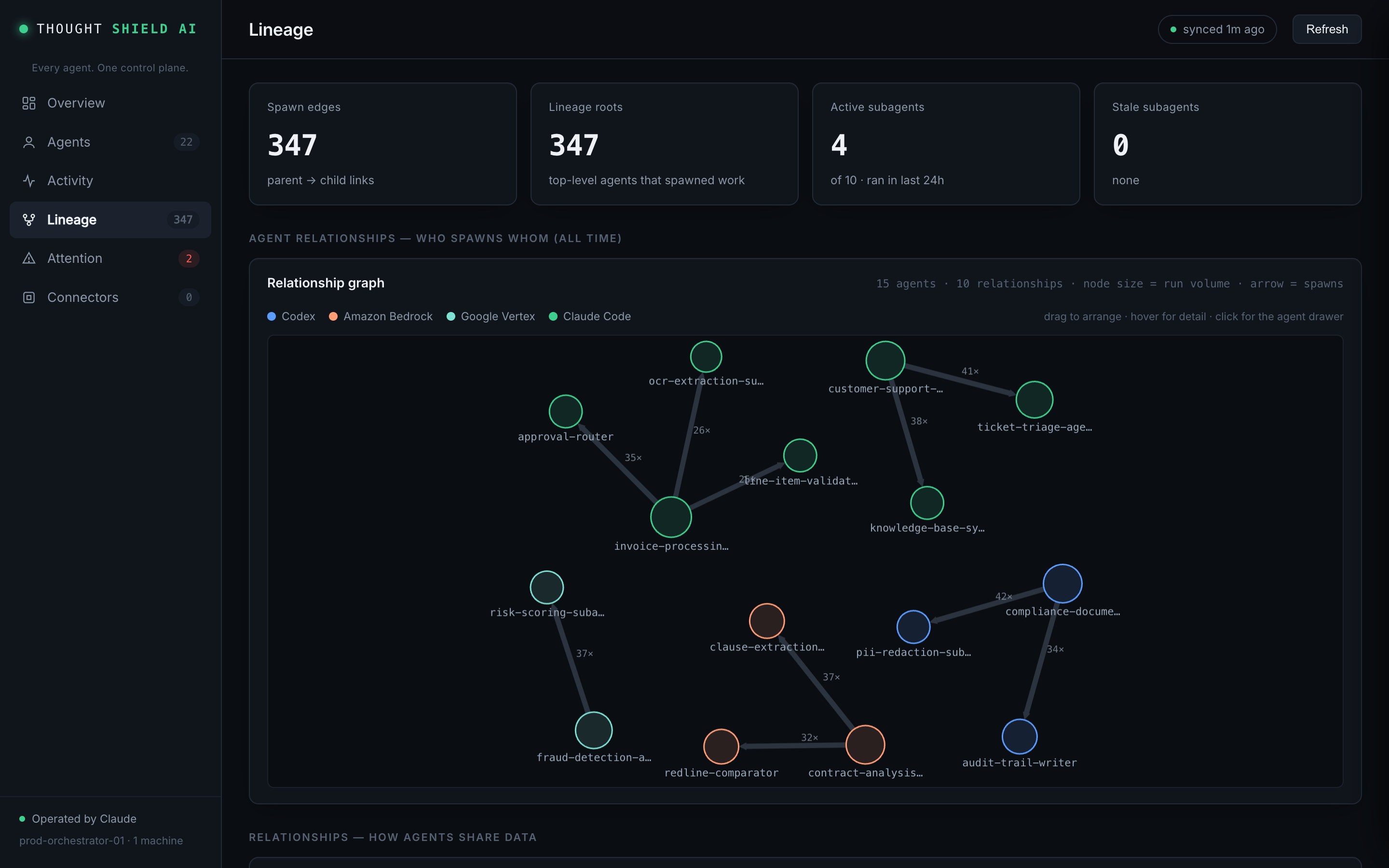Select the compliance-docume… node
This screenshot has height=868, width=1389.
pos(1062,584)
